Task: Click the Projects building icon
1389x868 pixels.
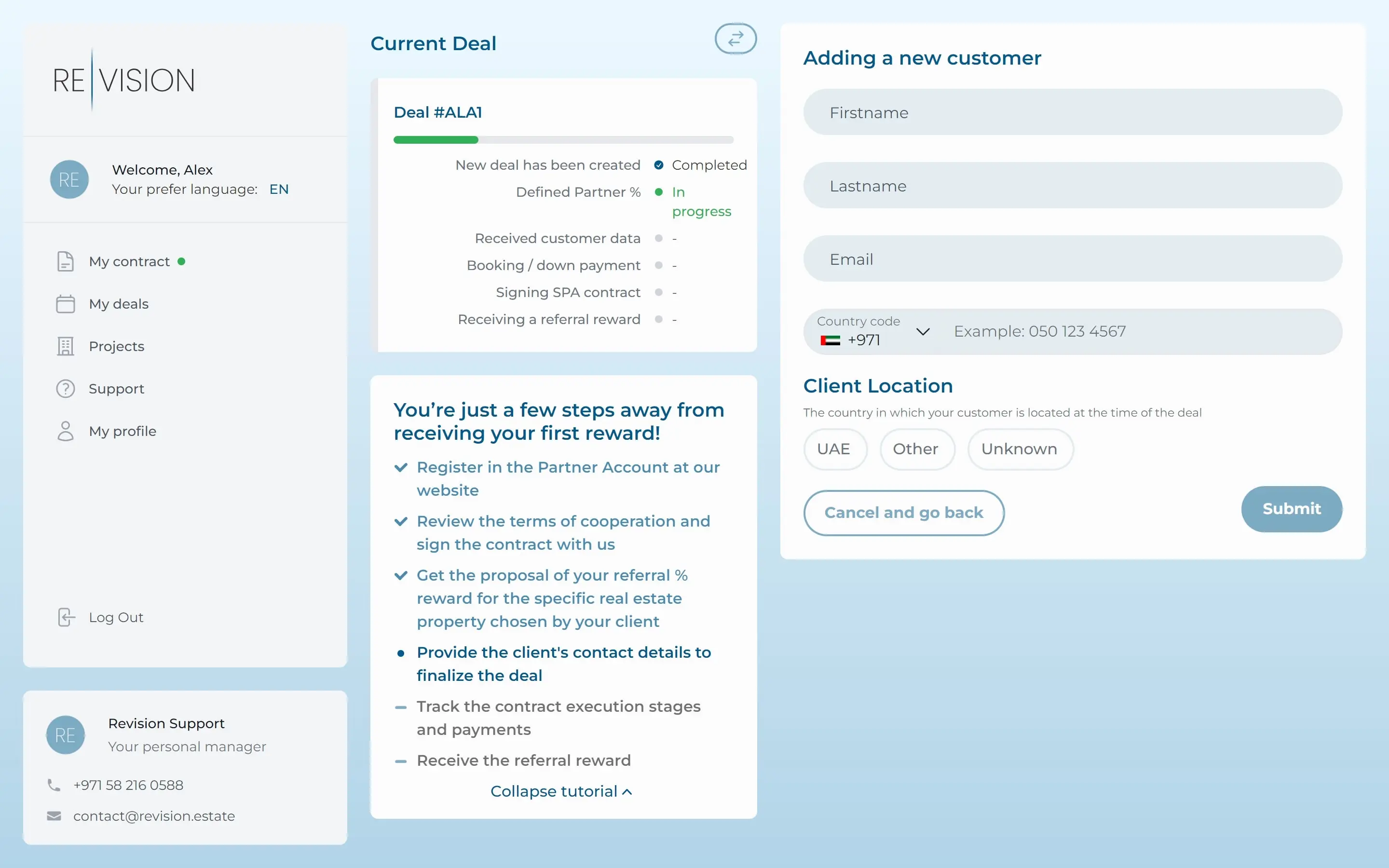Action: pos(66,346)
